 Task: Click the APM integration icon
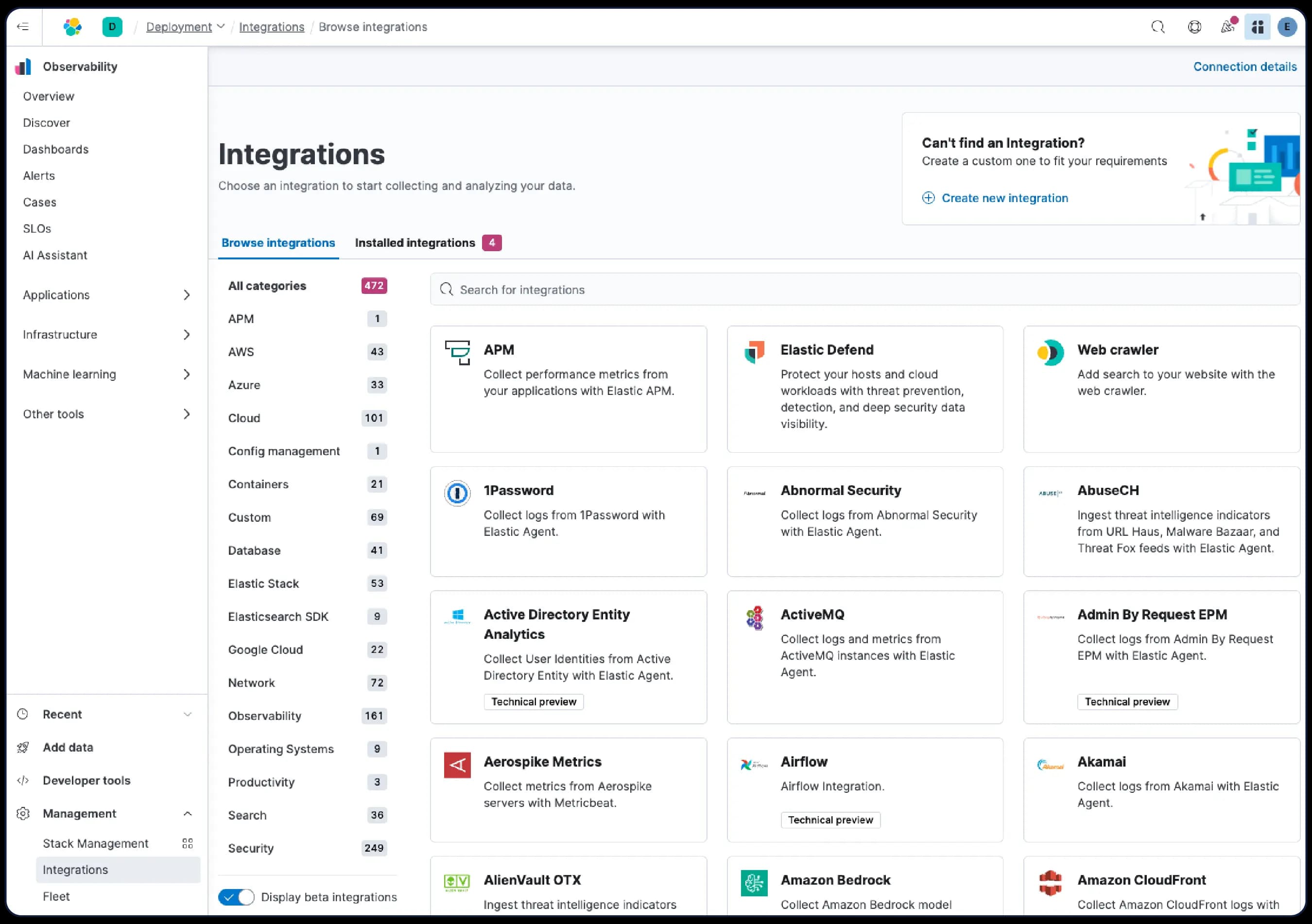click(x=457, y=353)
